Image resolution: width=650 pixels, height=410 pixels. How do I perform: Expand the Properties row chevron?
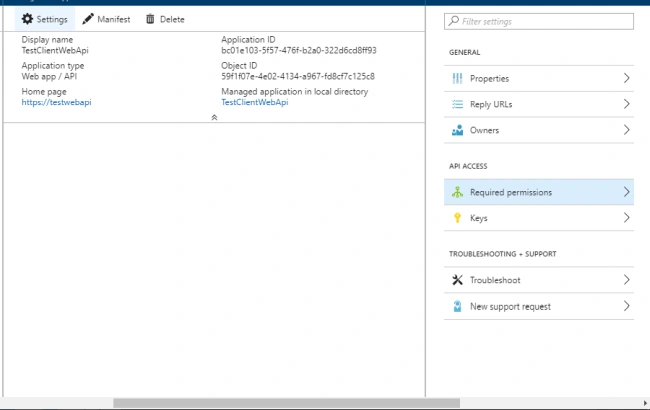click(626, 78)
